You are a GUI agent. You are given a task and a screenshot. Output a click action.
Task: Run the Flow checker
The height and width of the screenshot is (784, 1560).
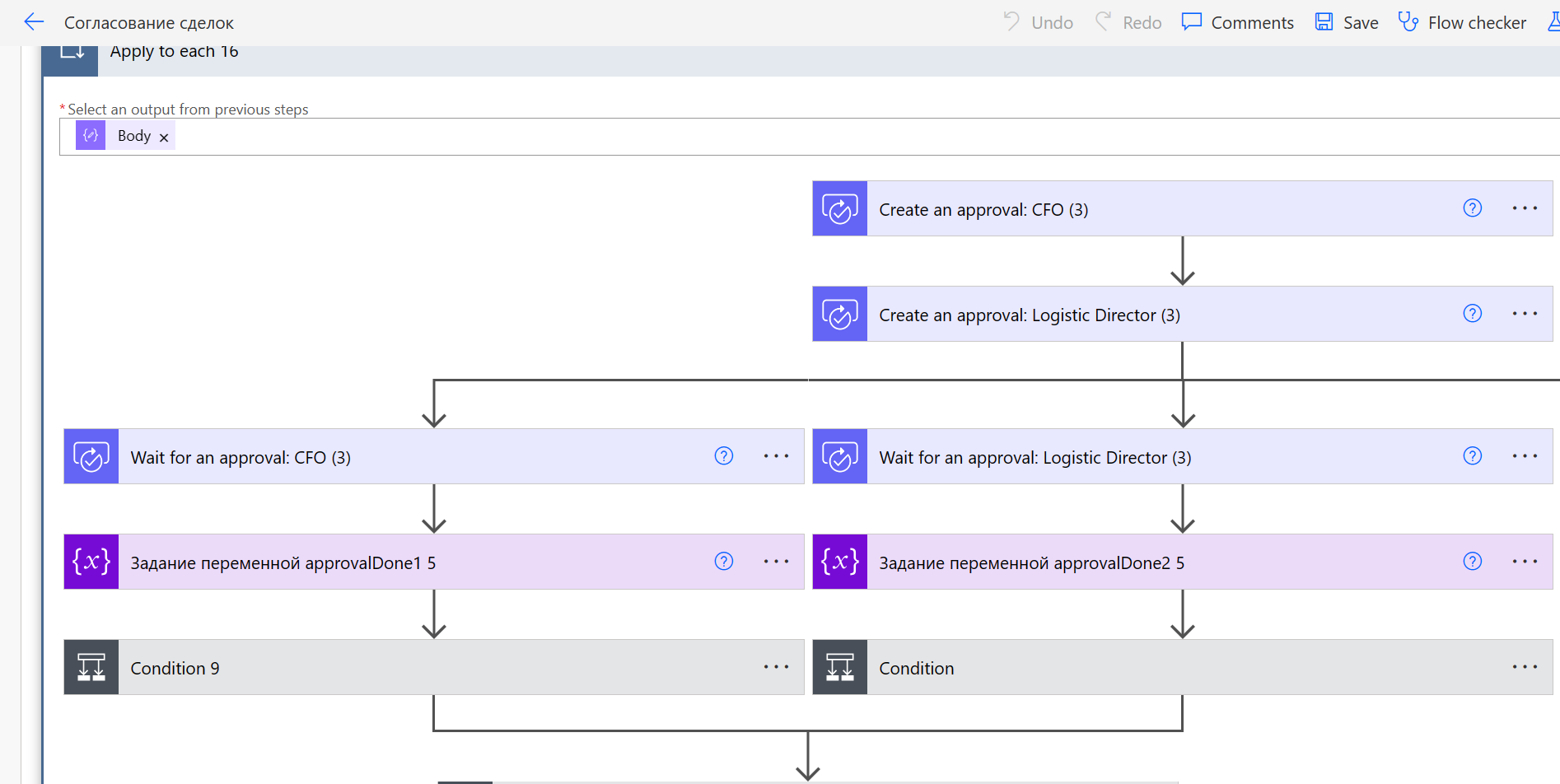1462,22
